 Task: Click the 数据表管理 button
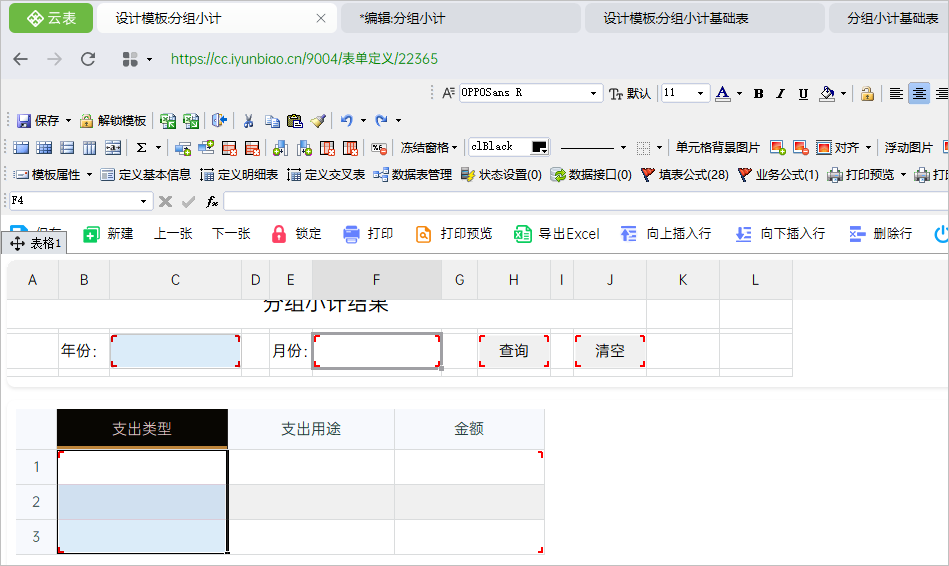tap(412, 175)
